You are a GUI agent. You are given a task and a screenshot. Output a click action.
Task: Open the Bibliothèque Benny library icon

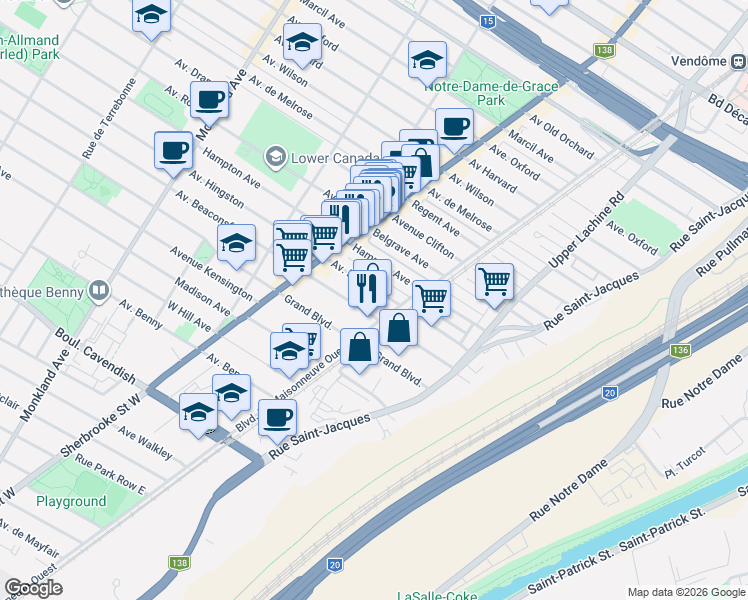(99, 292)
